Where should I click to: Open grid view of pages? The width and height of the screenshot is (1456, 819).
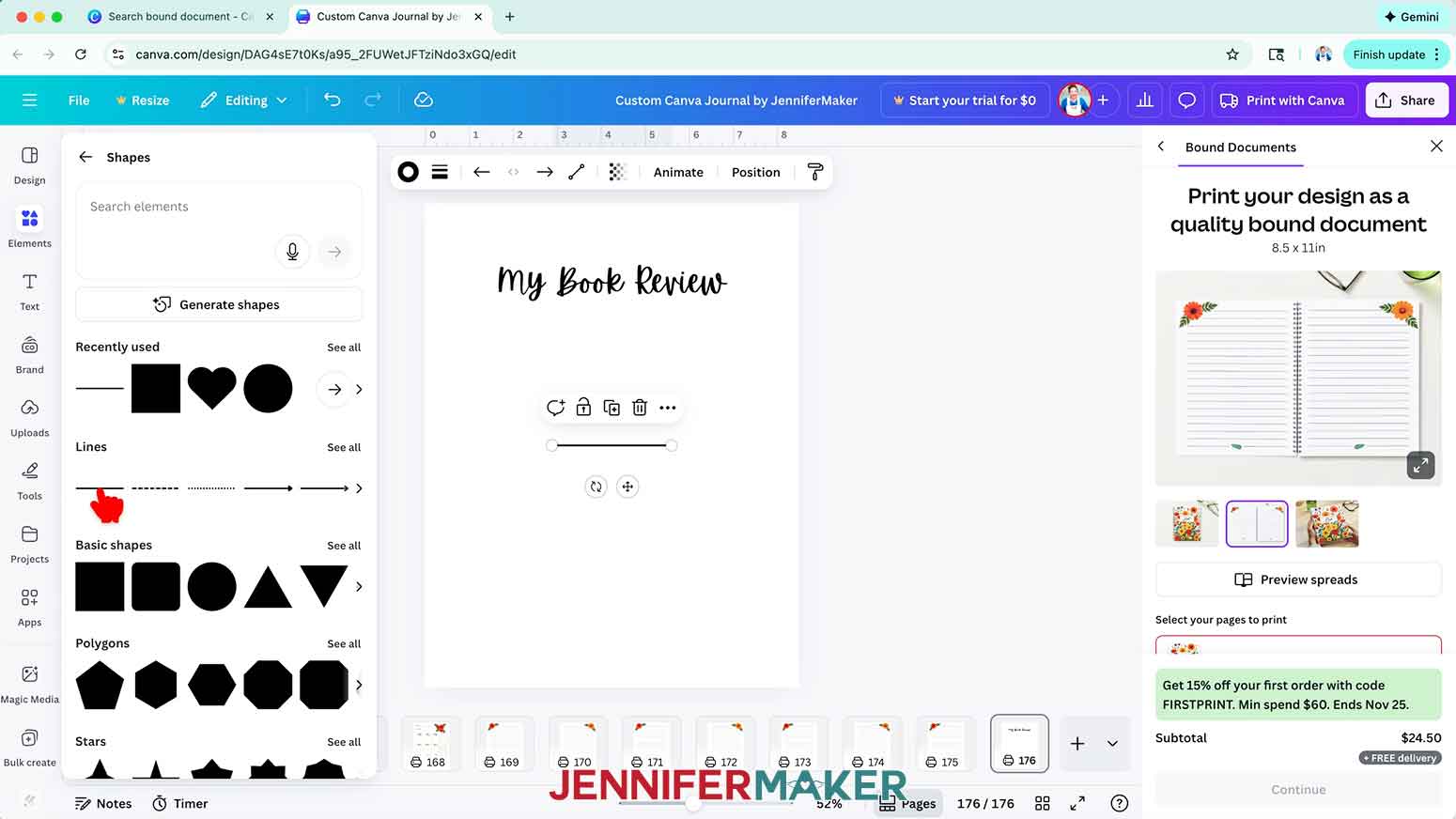tap(1043, 803)
